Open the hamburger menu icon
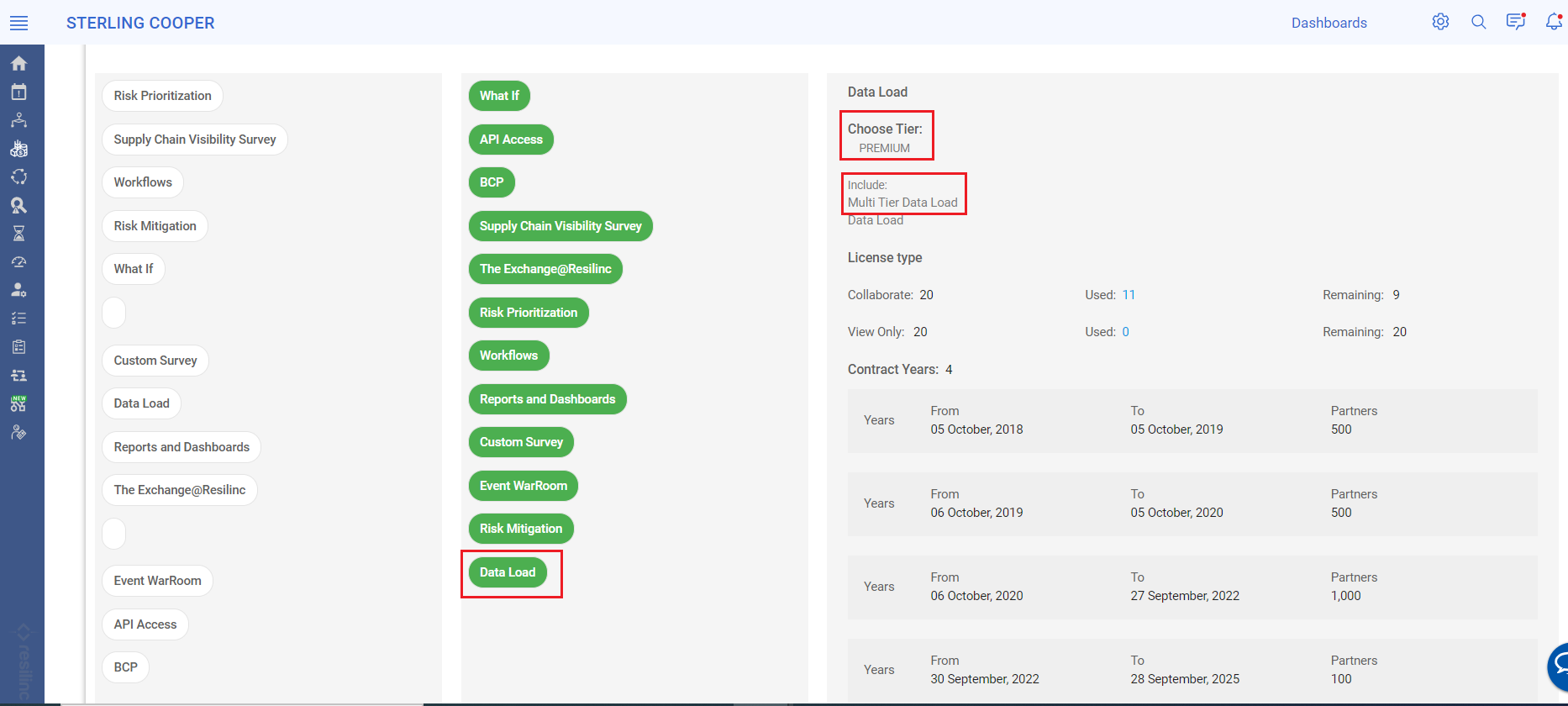 click(18, 23)
